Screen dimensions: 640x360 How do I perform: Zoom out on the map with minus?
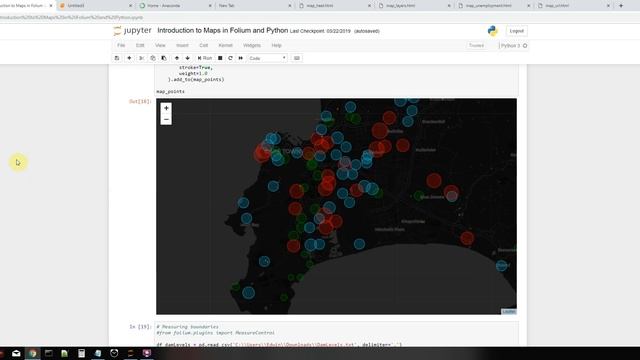[x=166, y=119]
